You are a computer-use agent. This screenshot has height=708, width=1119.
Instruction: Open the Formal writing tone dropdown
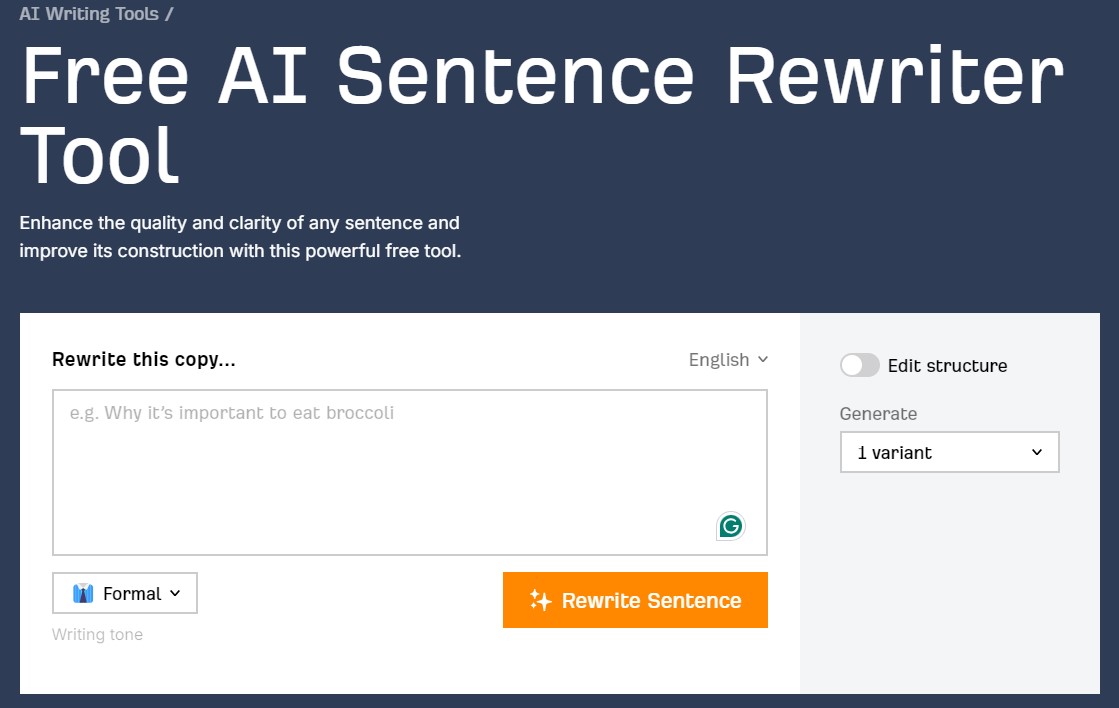124,592
